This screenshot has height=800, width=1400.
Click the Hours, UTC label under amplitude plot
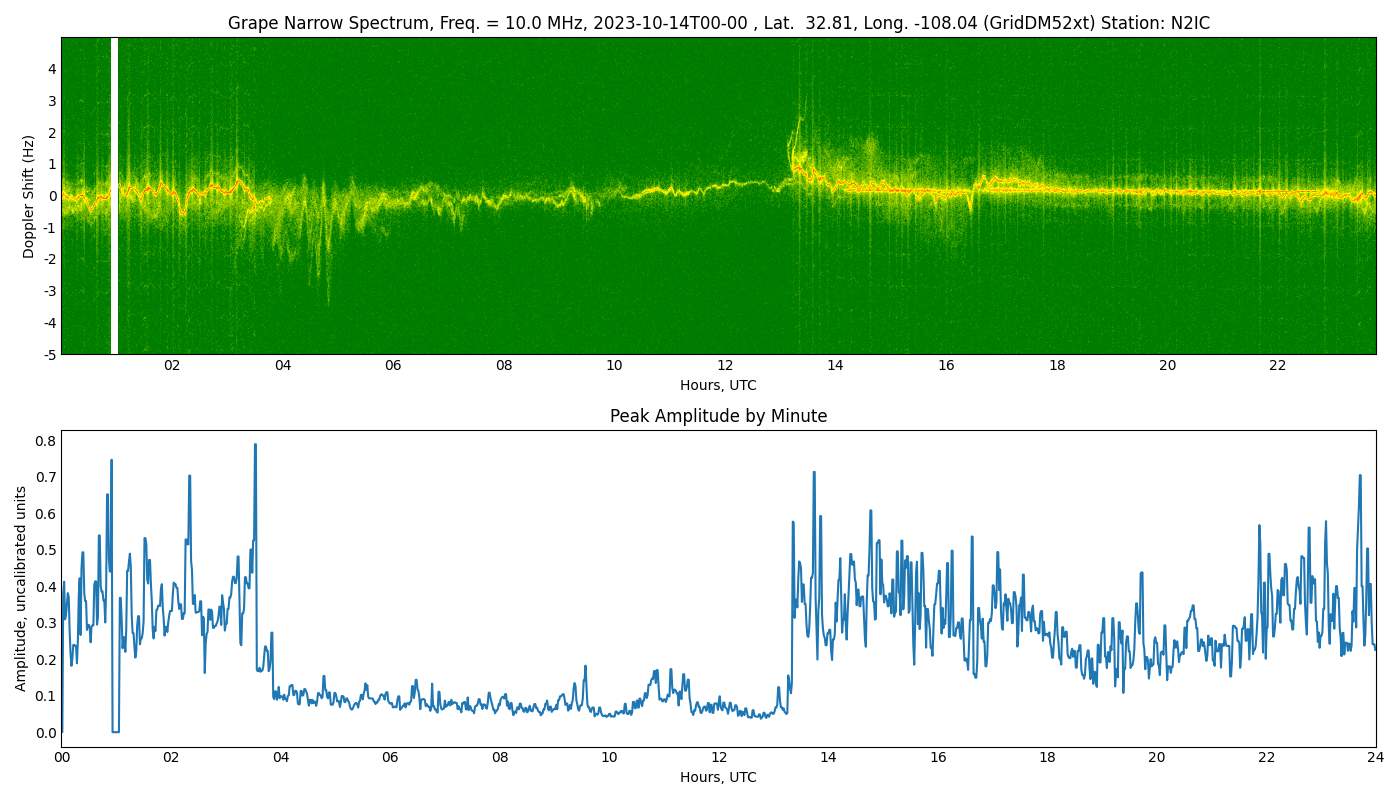pyautogui.click(x=718, y=778)
